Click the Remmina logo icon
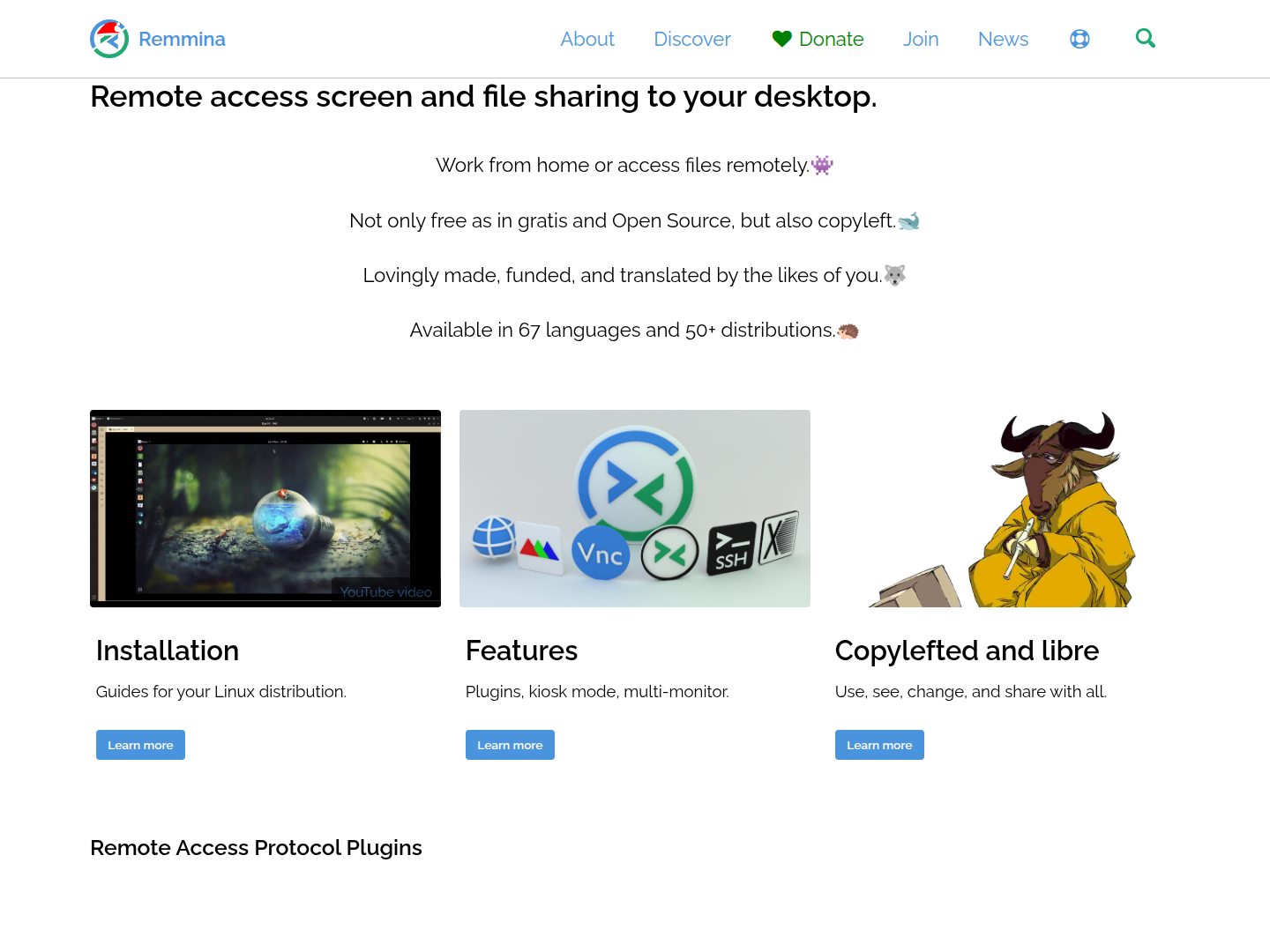 click(109, 39)
